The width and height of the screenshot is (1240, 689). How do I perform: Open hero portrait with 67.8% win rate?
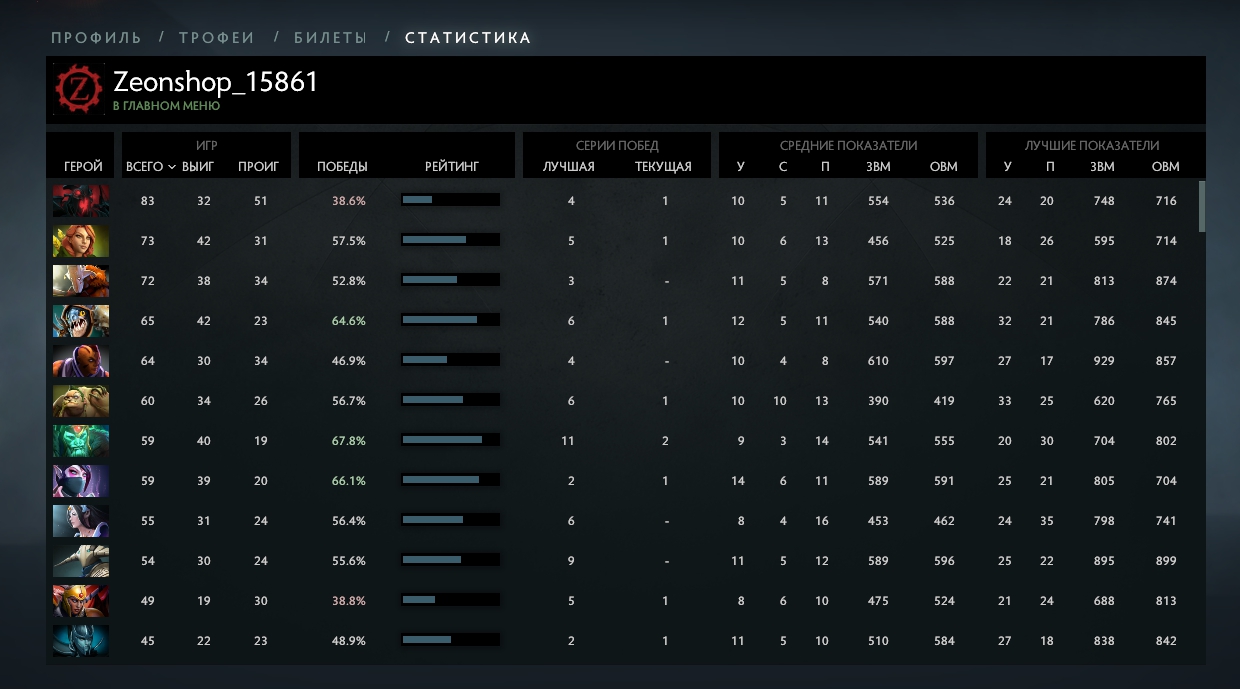point(81,441)
